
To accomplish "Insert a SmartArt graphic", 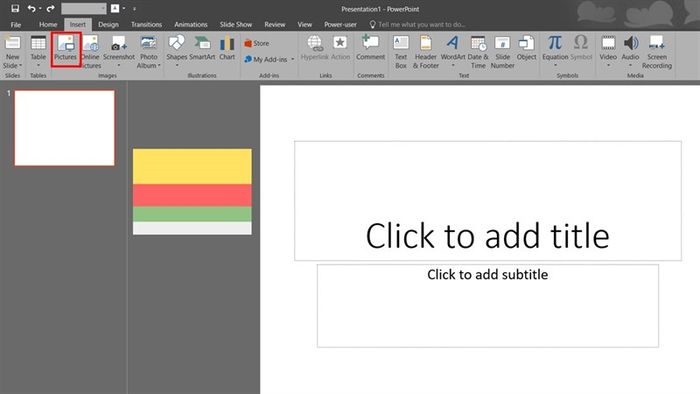I will pos(202,48).
